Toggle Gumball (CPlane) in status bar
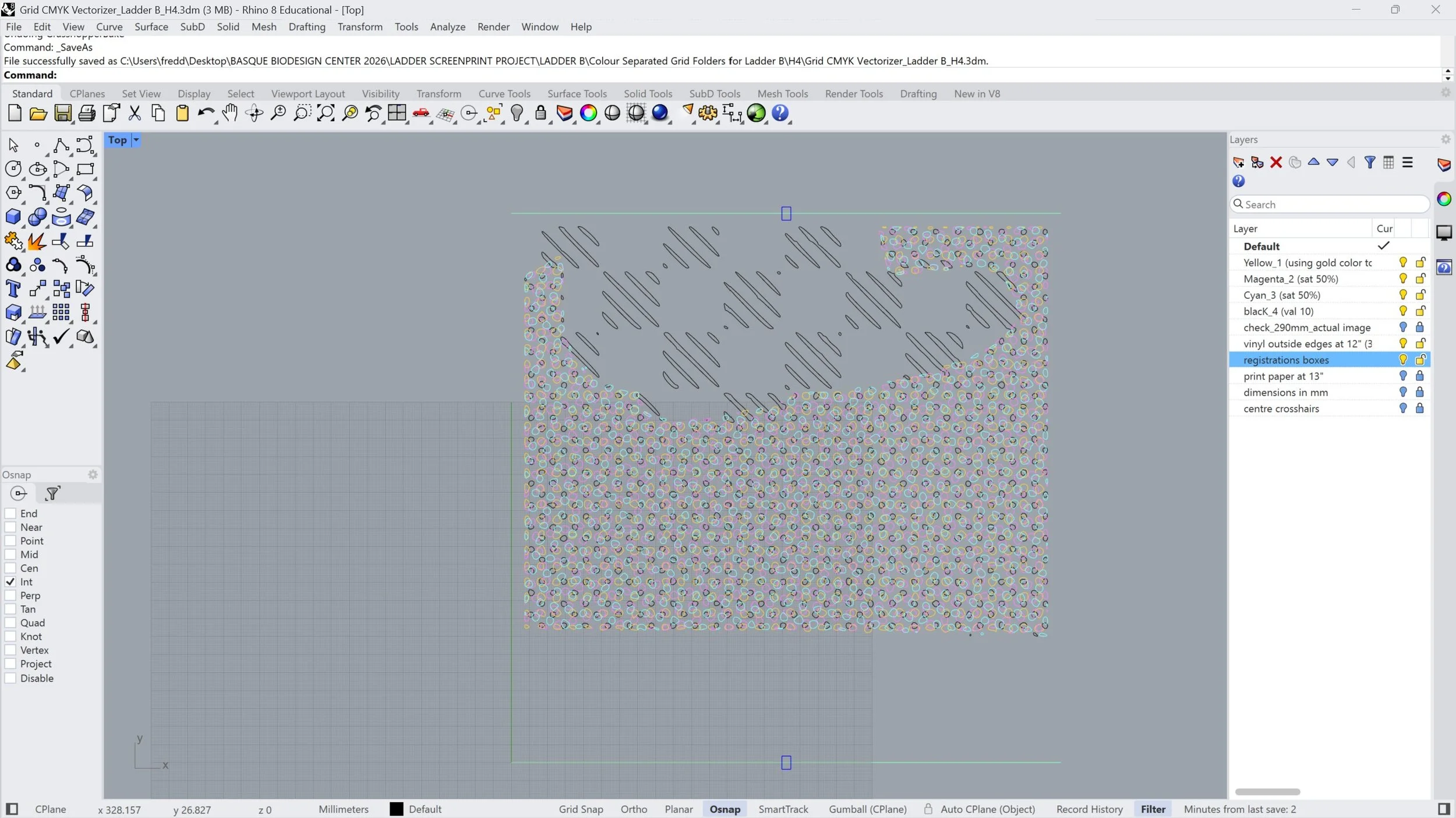 [868, 809]
